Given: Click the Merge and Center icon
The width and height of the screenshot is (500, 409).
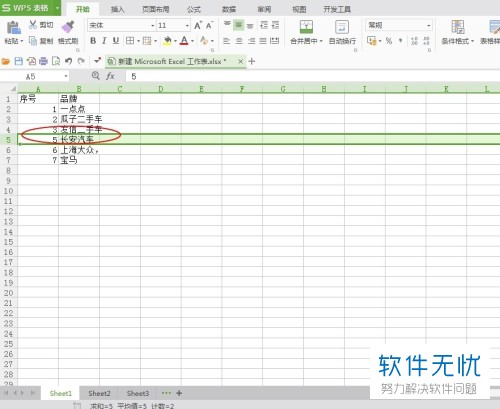Looking at the screenshot, I should (306, 27).
